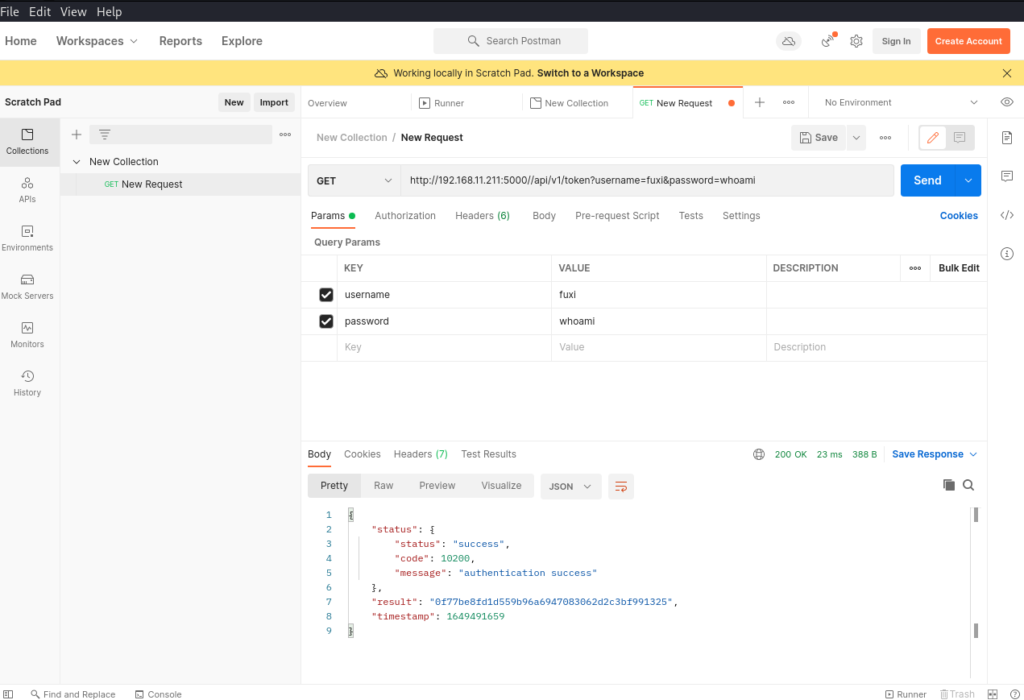Open the No Environment dropdown
This screenshot has width=1024, height=700.
tap(901, 103)
